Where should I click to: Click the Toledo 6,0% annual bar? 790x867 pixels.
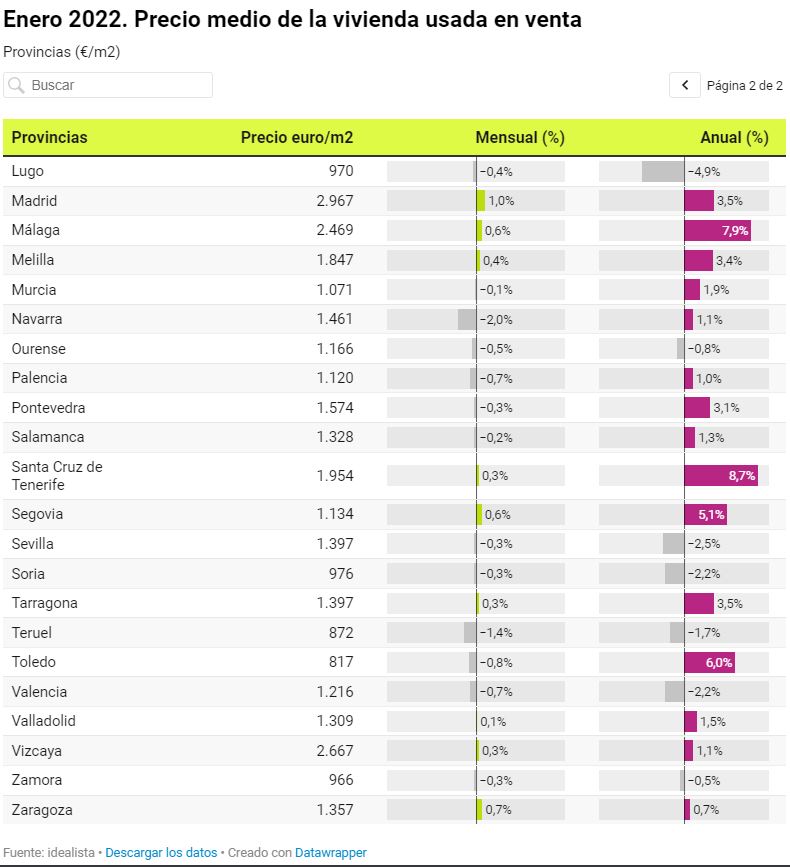pos(709,662)
